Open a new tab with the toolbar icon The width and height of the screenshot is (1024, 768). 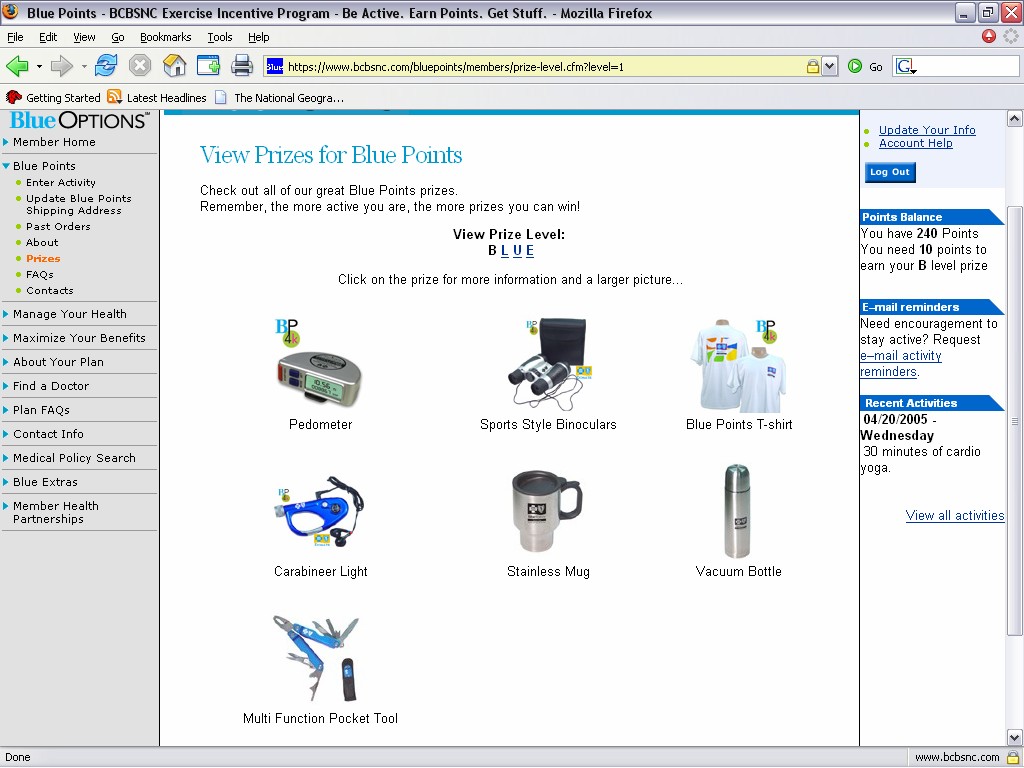pos(208,66)
